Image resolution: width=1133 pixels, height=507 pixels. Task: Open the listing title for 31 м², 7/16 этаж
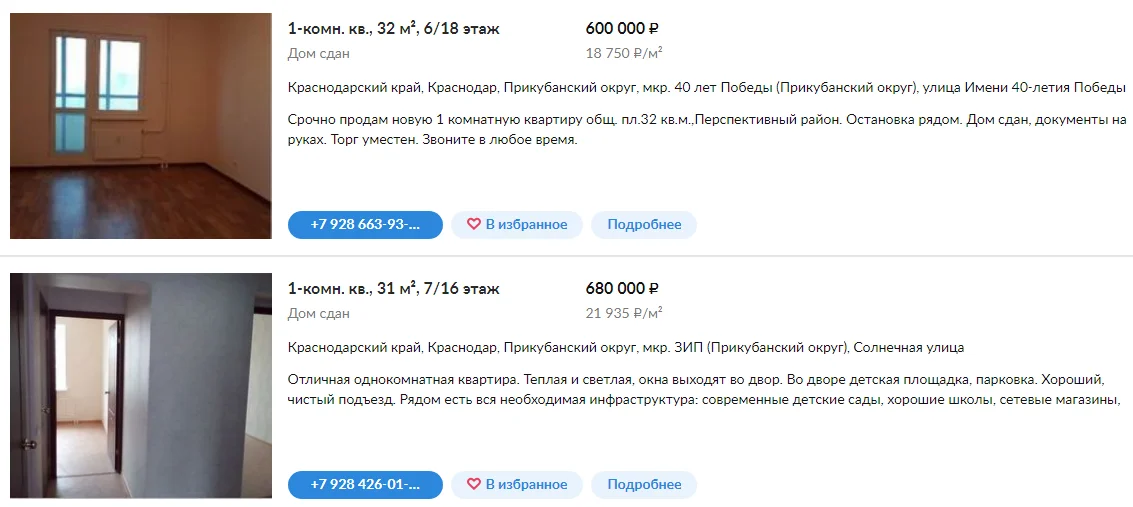(x=393, y=289)
